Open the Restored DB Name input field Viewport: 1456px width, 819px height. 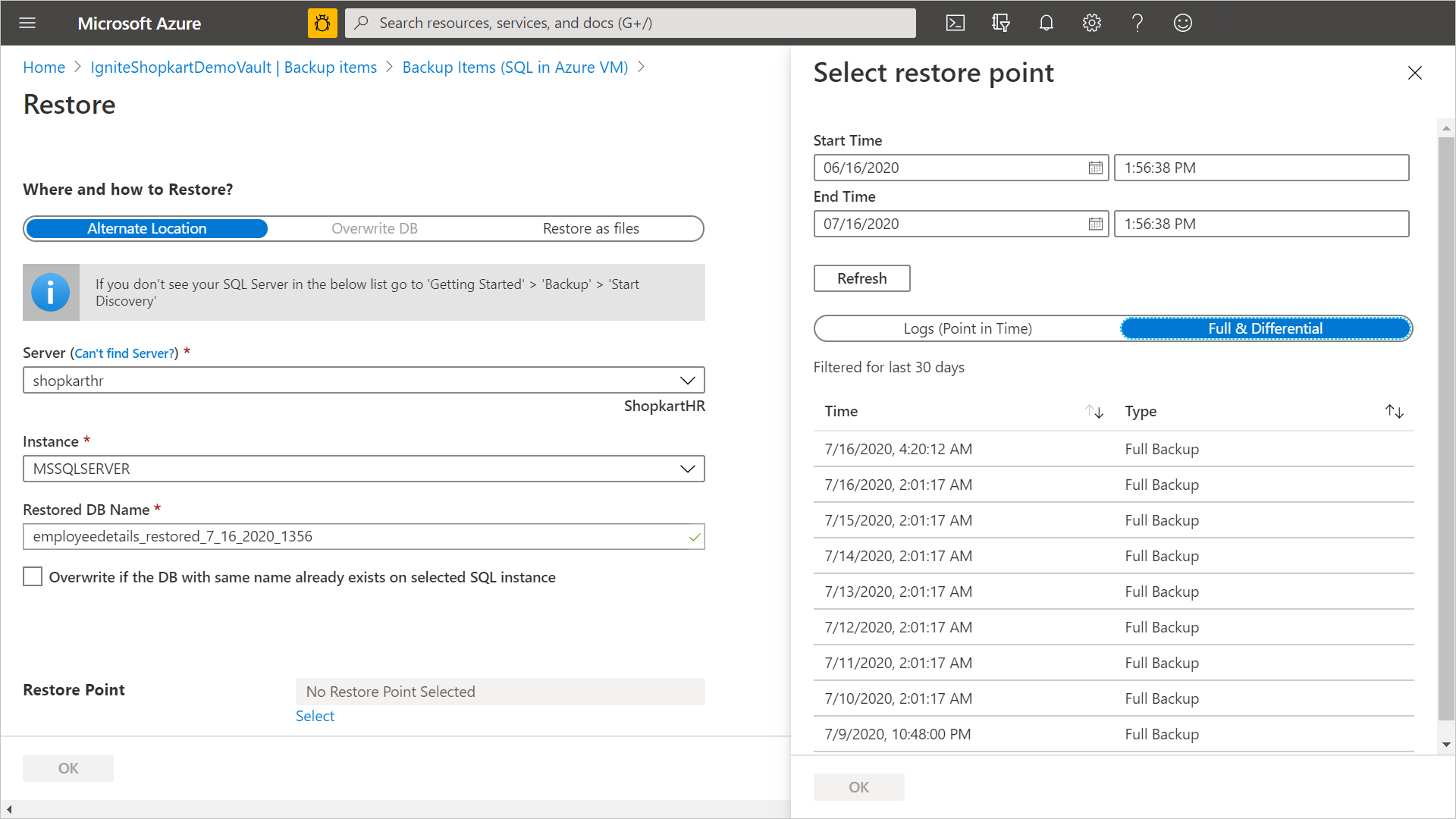click(363, 536)
